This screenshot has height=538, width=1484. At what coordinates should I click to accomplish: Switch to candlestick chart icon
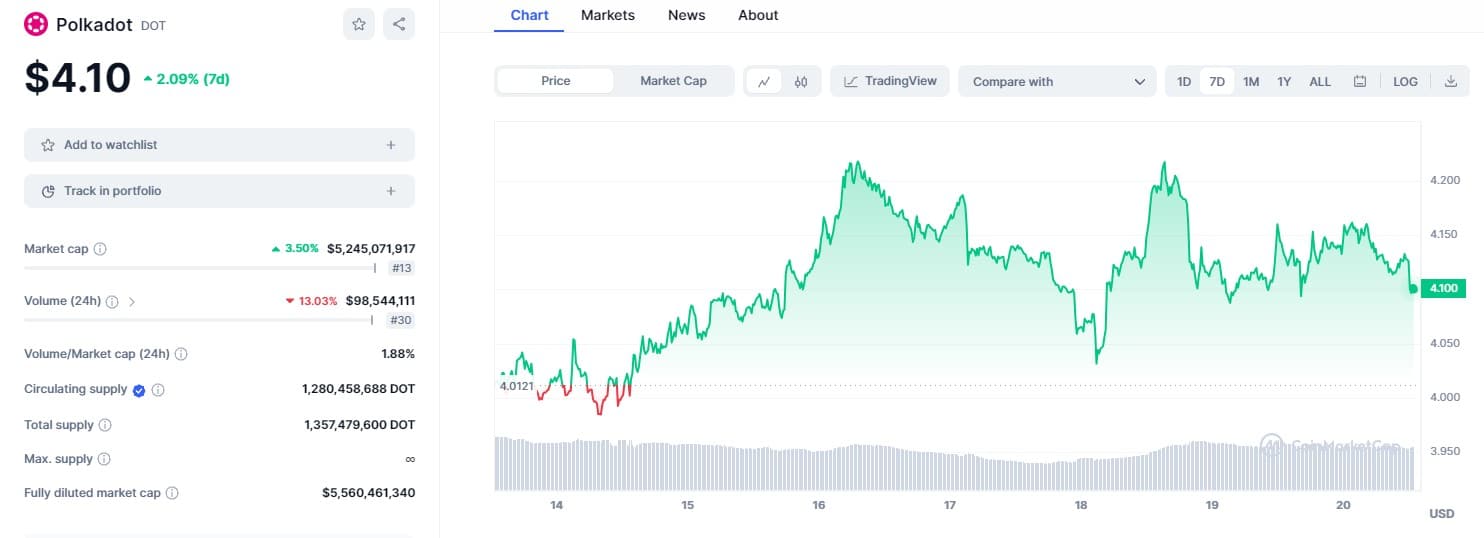[801, 82]
